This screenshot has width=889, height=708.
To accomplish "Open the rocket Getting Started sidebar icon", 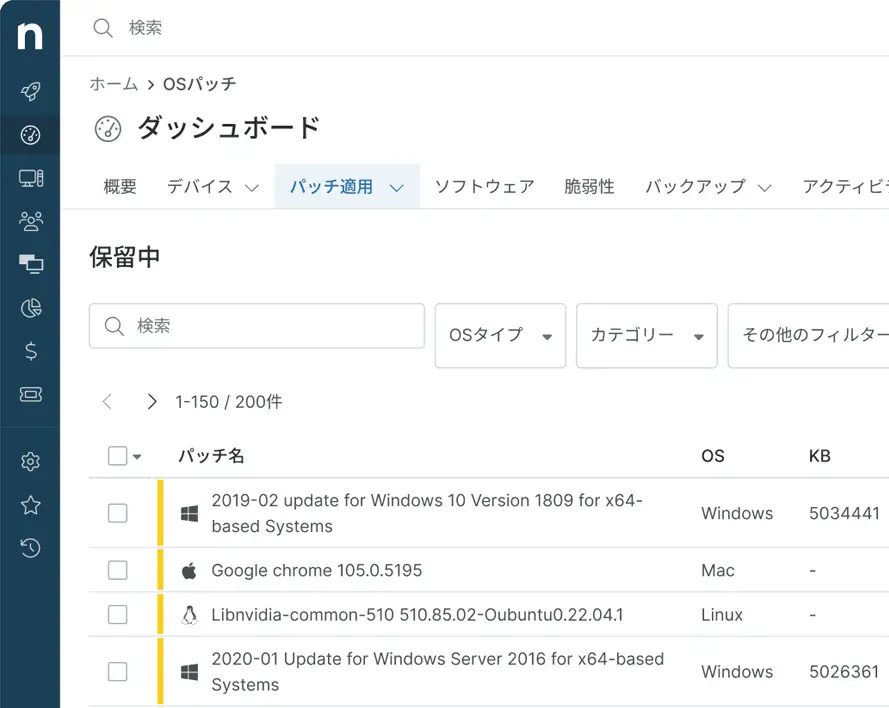I will point(30,91).
